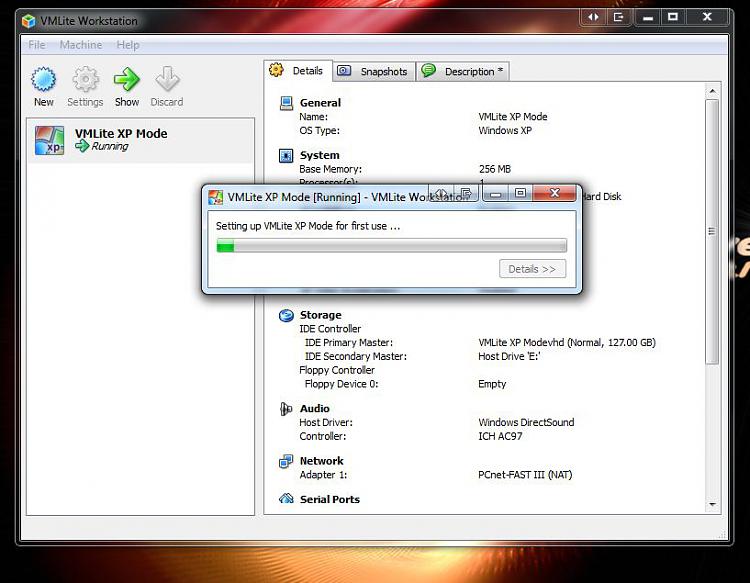Click the 'IDE Secondary Master:' label
This screenshot has height=583, width=750.
(x=356, y=357)
